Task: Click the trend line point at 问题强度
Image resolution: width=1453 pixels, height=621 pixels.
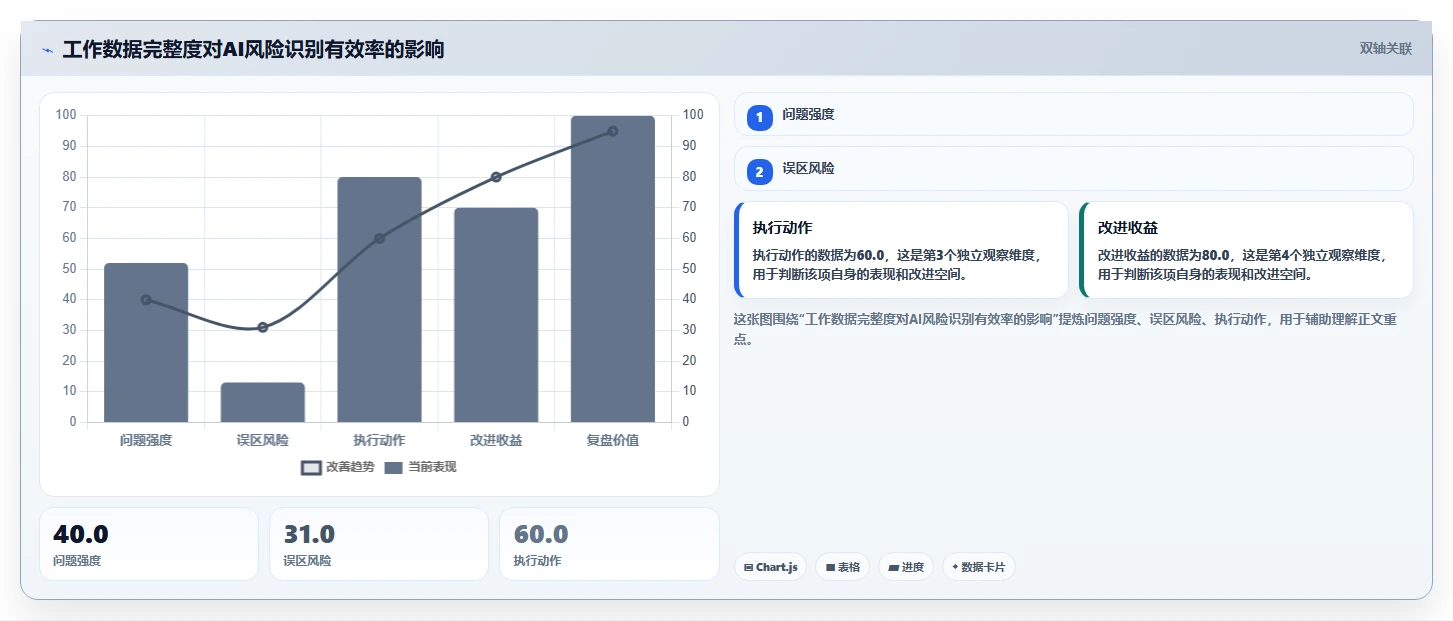Action: [x=146, y=300]
